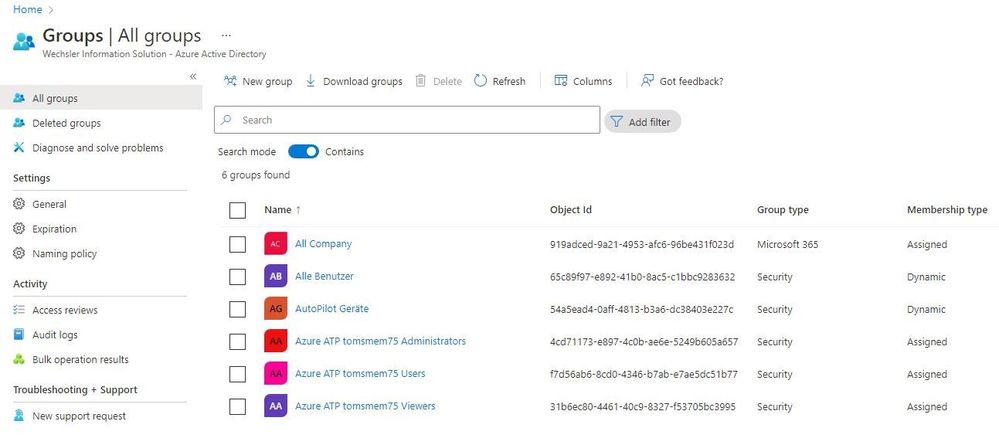Click the Bulk operation results icon
999x448 pixels.
pyautogui.click(x=19, y=359)
